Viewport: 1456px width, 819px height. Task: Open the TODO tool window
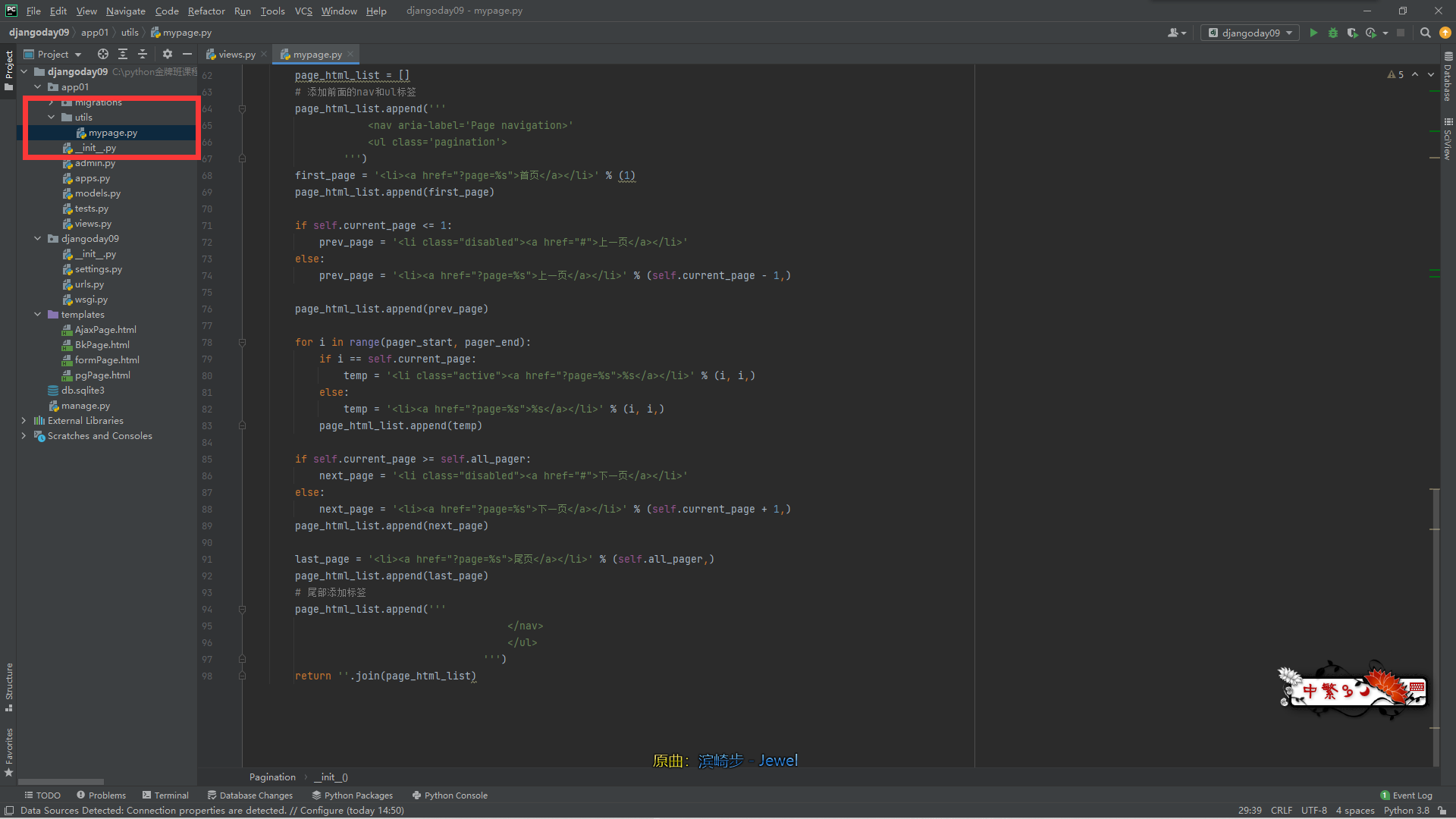coord(42,795)
